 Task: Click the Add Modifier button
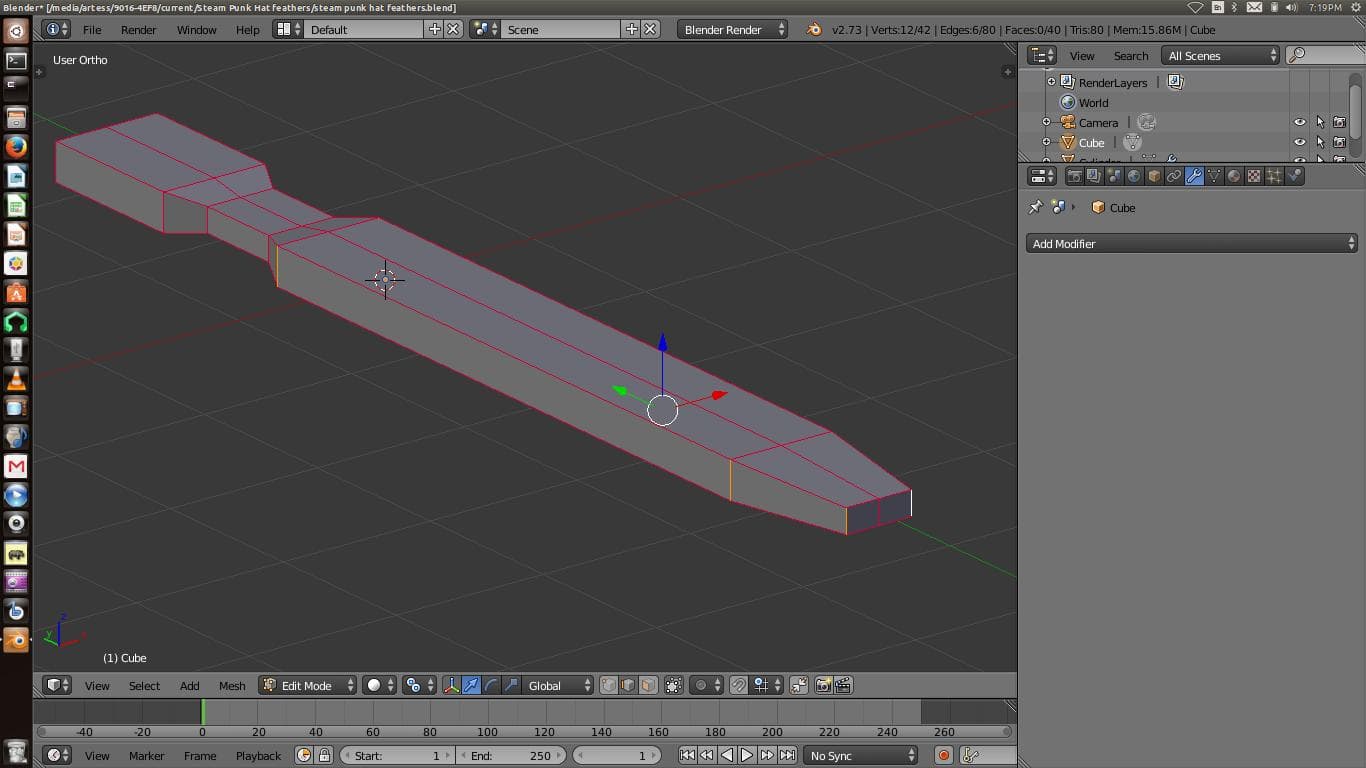pyautogui.click(x=1190, y=243)
